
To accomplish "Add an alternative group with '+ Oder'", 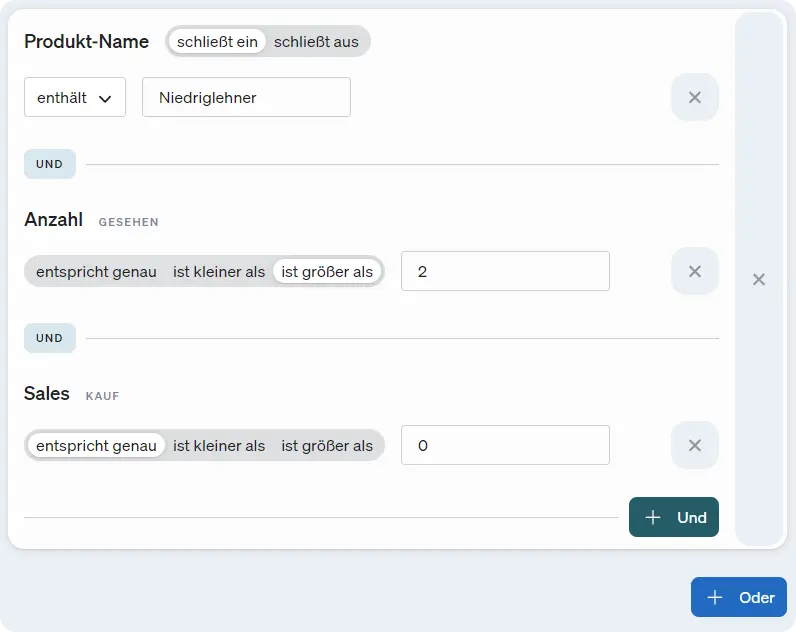I will [739, 597].
